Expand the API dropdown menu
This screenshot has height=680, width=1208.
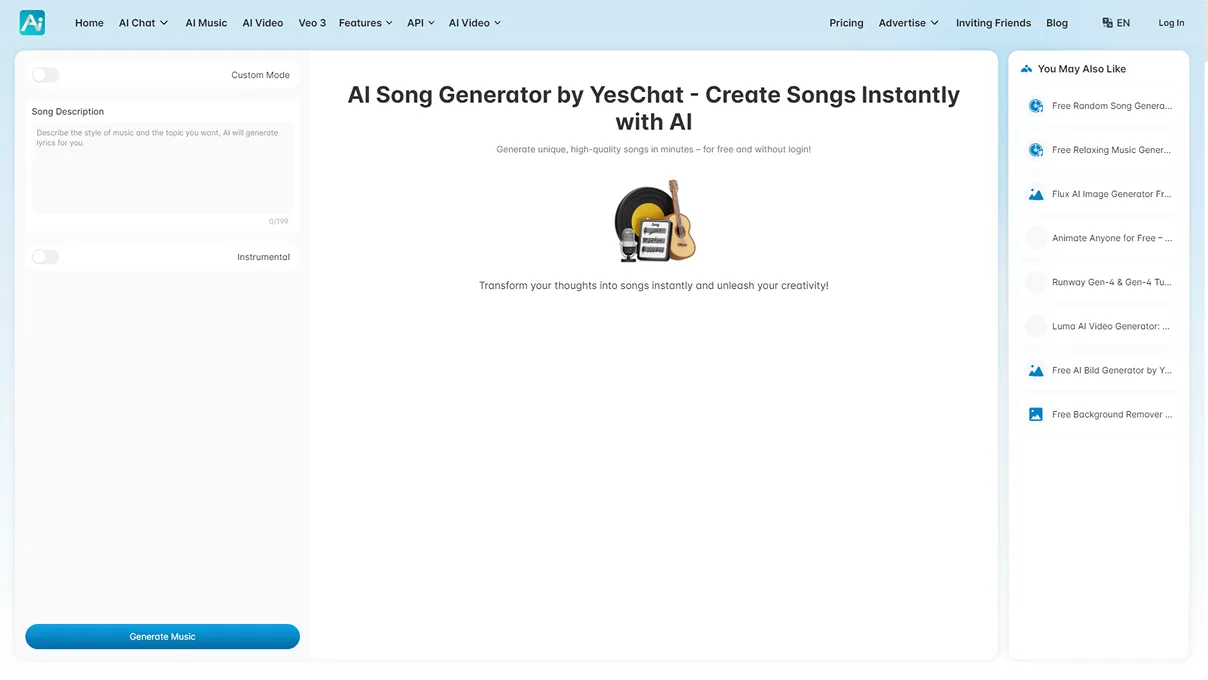[420, 23]
